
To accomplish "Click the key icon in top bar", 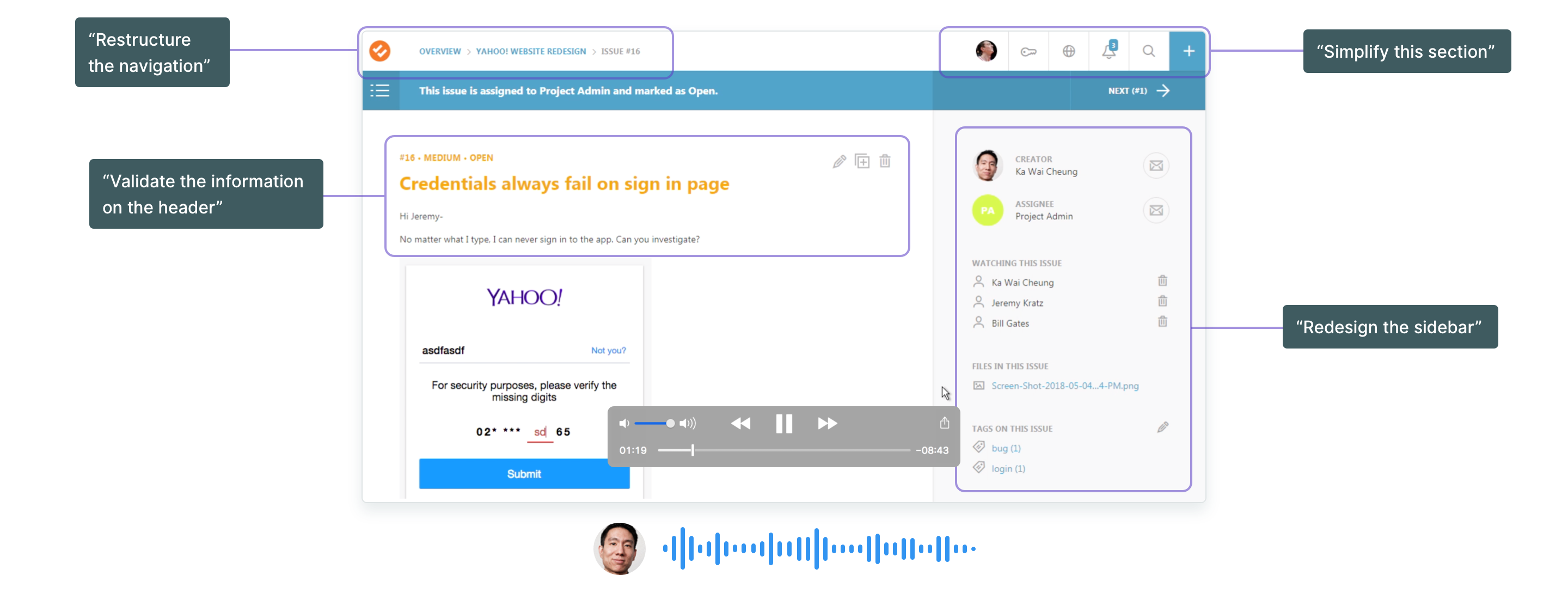I will point(1028,52).
